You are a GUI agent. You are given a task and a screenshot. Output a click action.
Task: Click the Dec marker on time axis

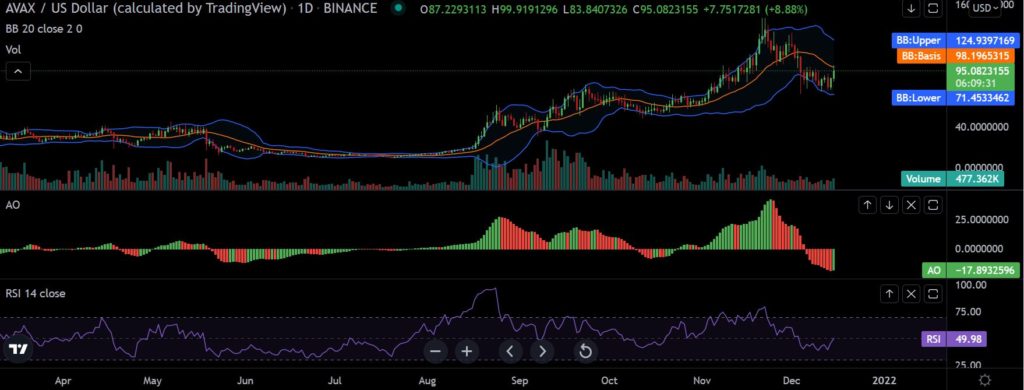tap(792, 380)
